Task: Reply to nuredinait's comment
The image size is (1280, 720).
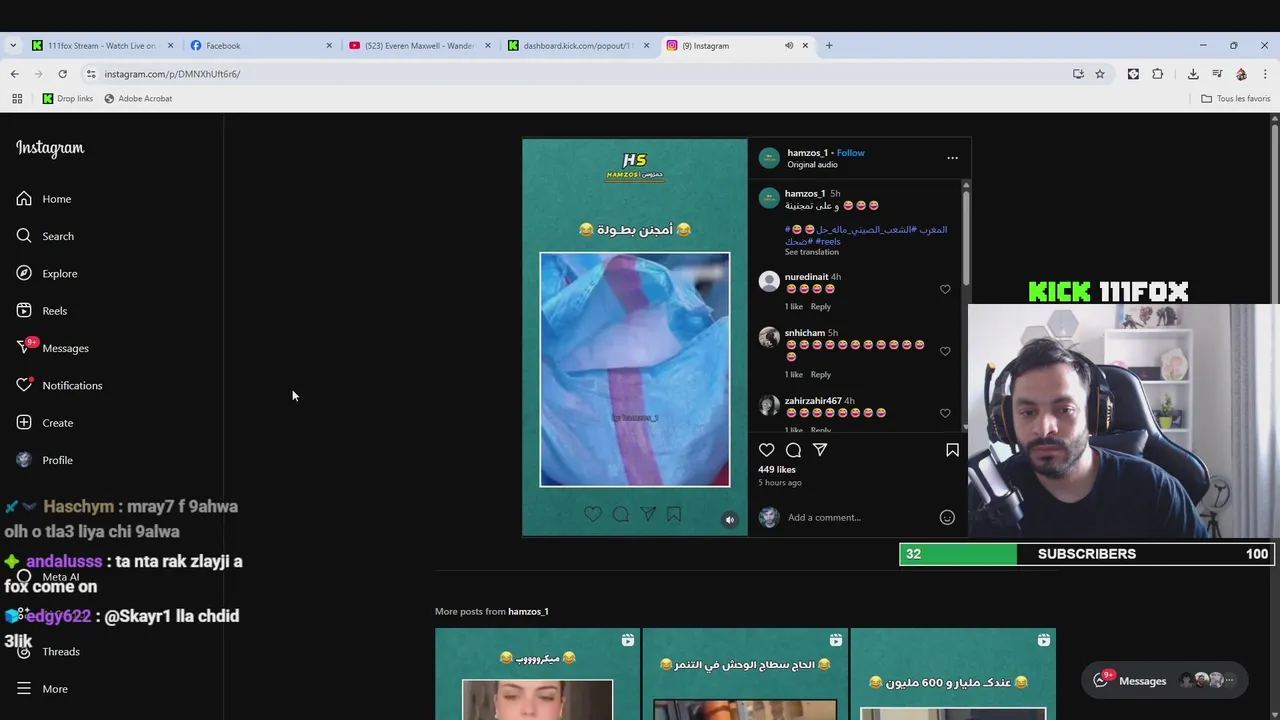Action: click(821, 306)
